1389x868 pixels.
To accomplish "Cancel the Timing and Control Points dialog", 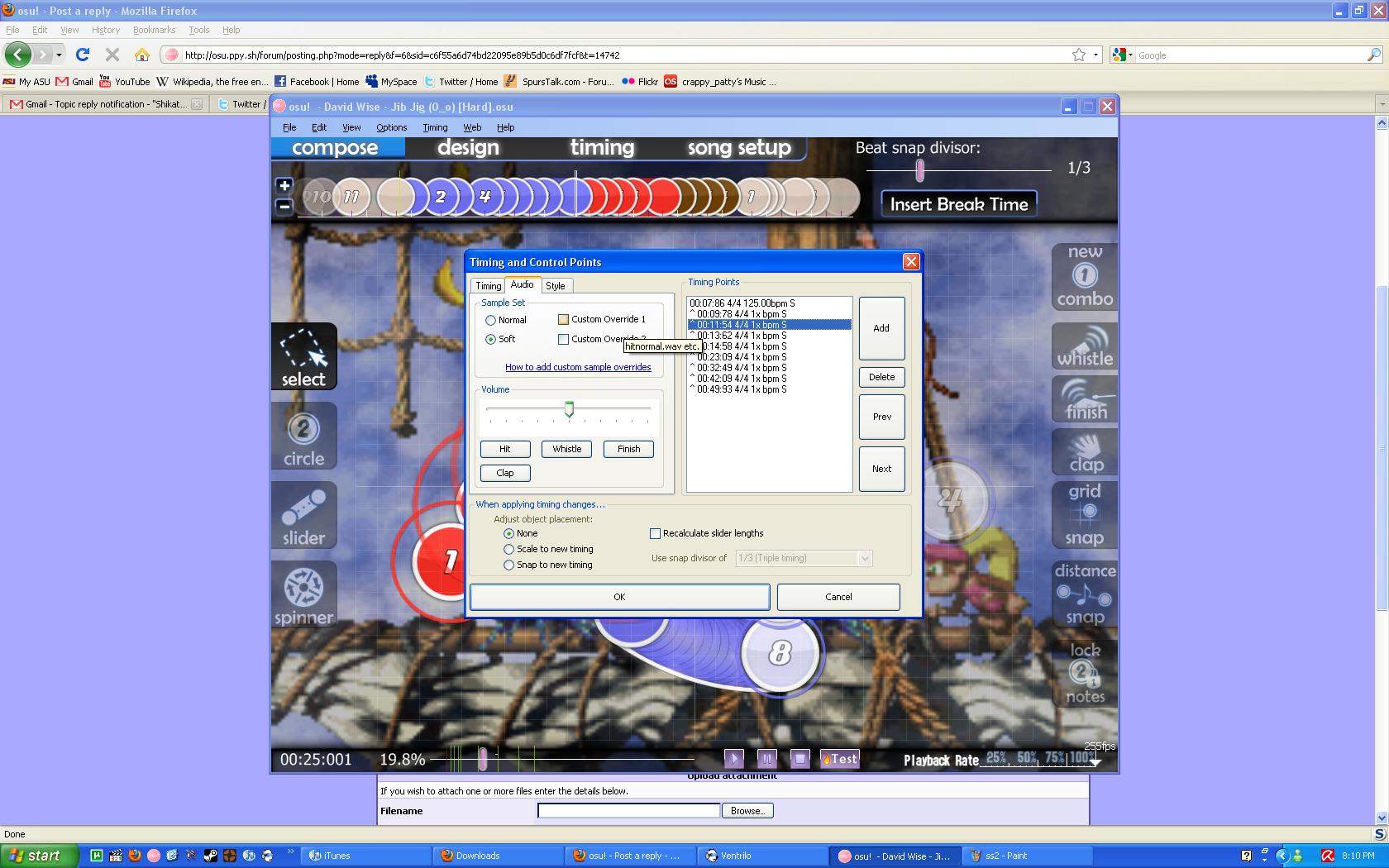I will coord(838,597).
